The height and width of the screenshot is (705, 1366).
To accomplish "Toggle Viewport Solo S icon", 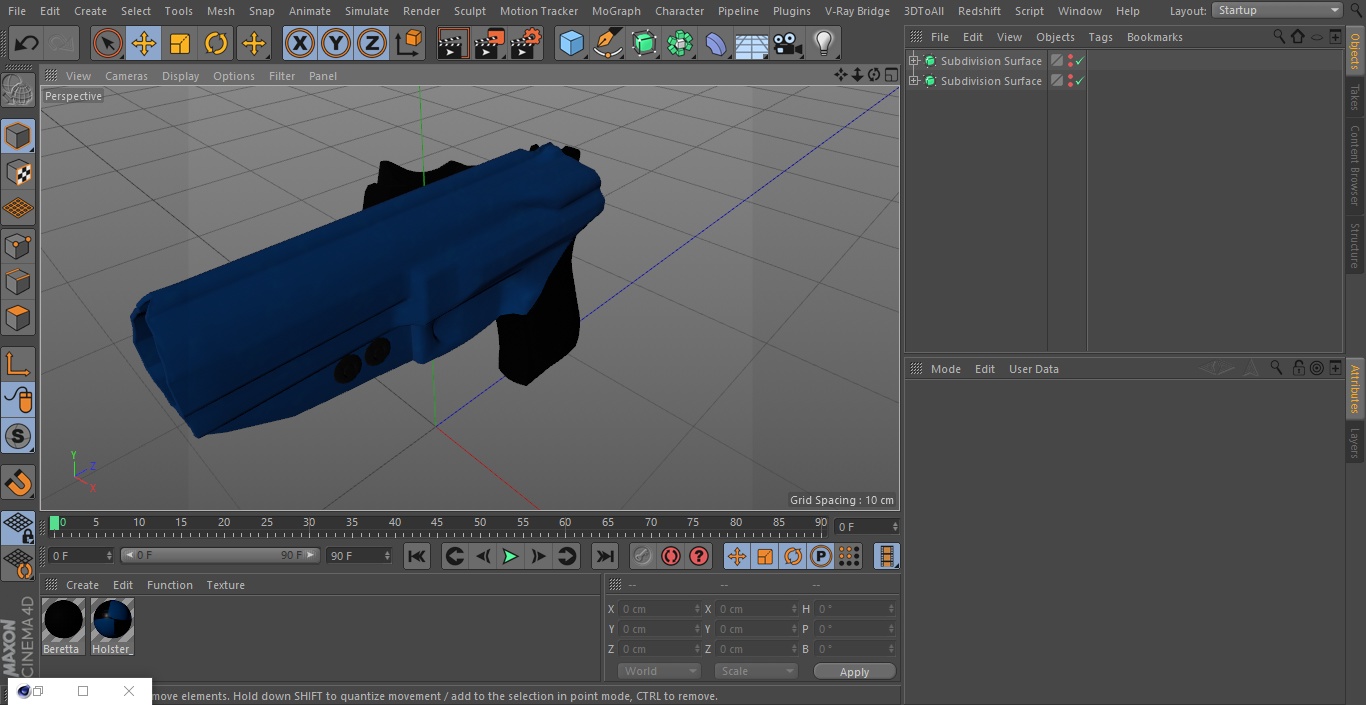I will (18, 437).
